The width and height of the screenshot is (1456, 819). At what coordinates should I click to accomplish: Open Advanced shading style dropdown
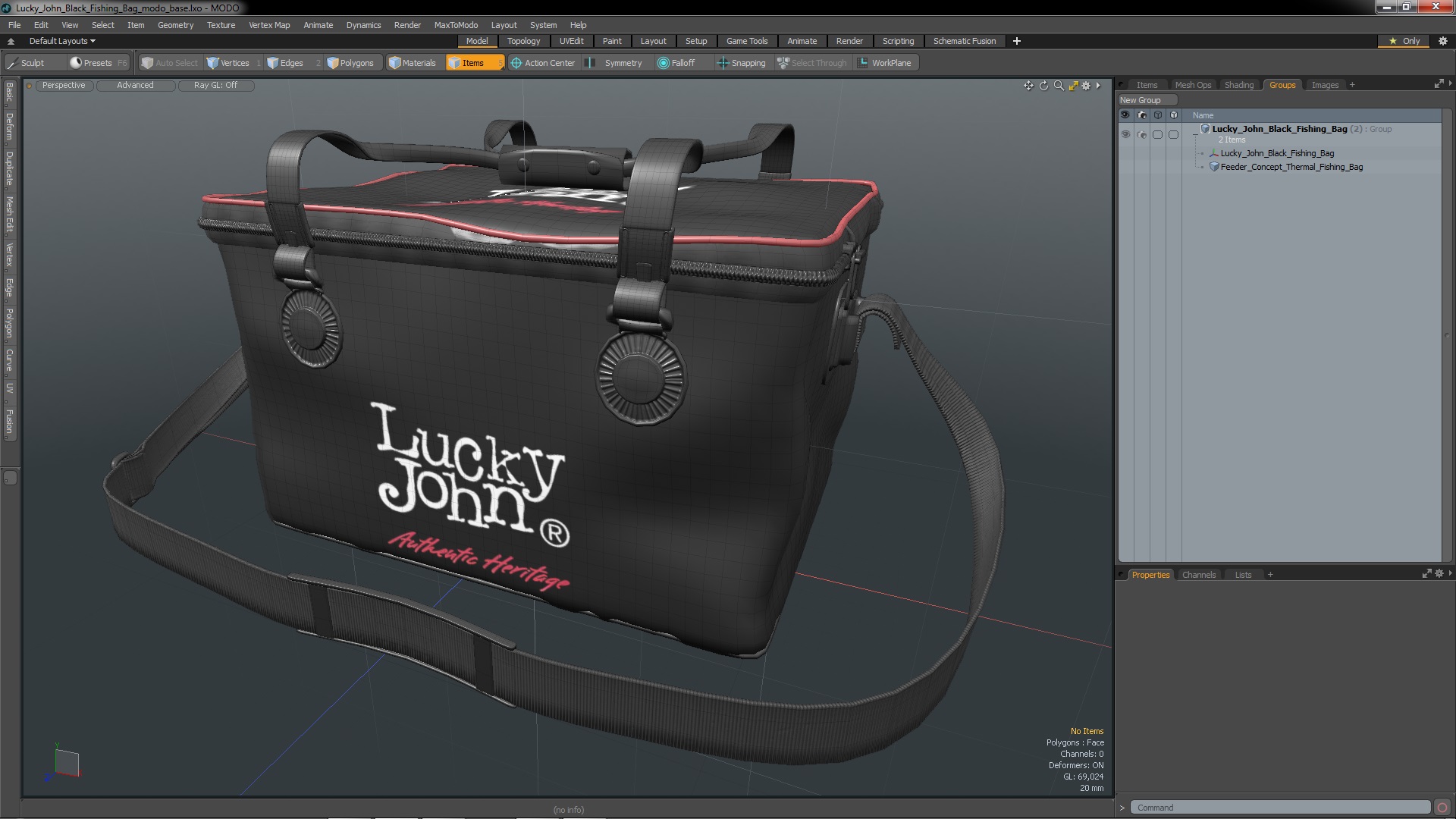[135, 86]
